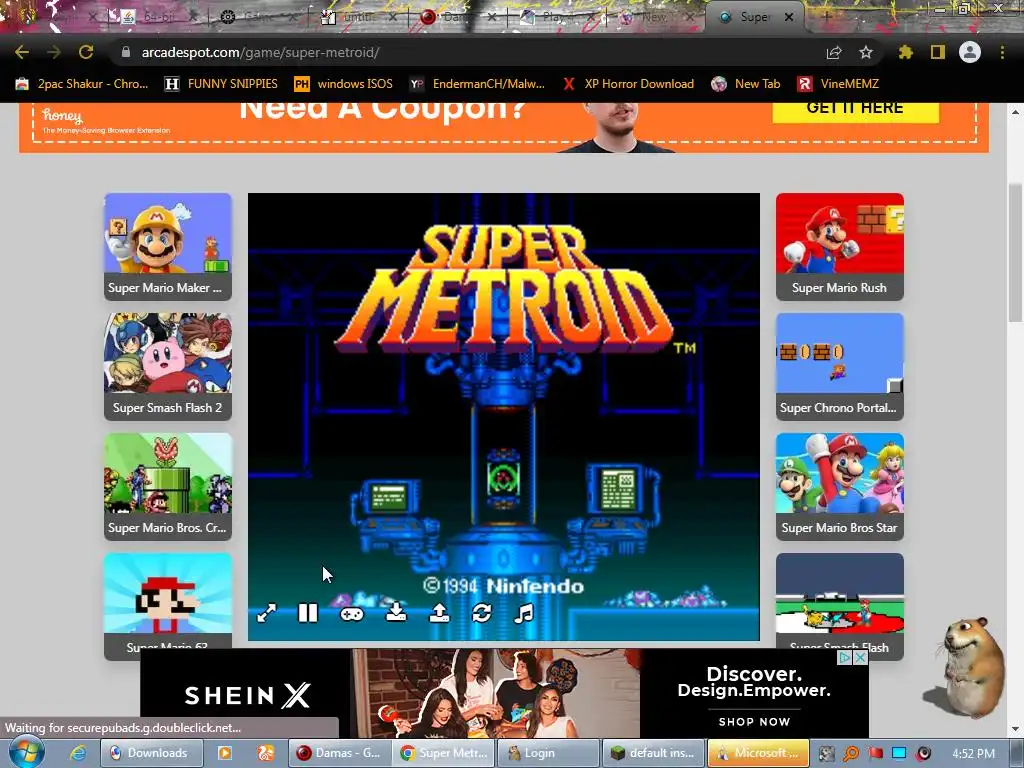The image size is (1024, 768).
Task: Open Super Chrono Portal game card
Action: point(840,367)
